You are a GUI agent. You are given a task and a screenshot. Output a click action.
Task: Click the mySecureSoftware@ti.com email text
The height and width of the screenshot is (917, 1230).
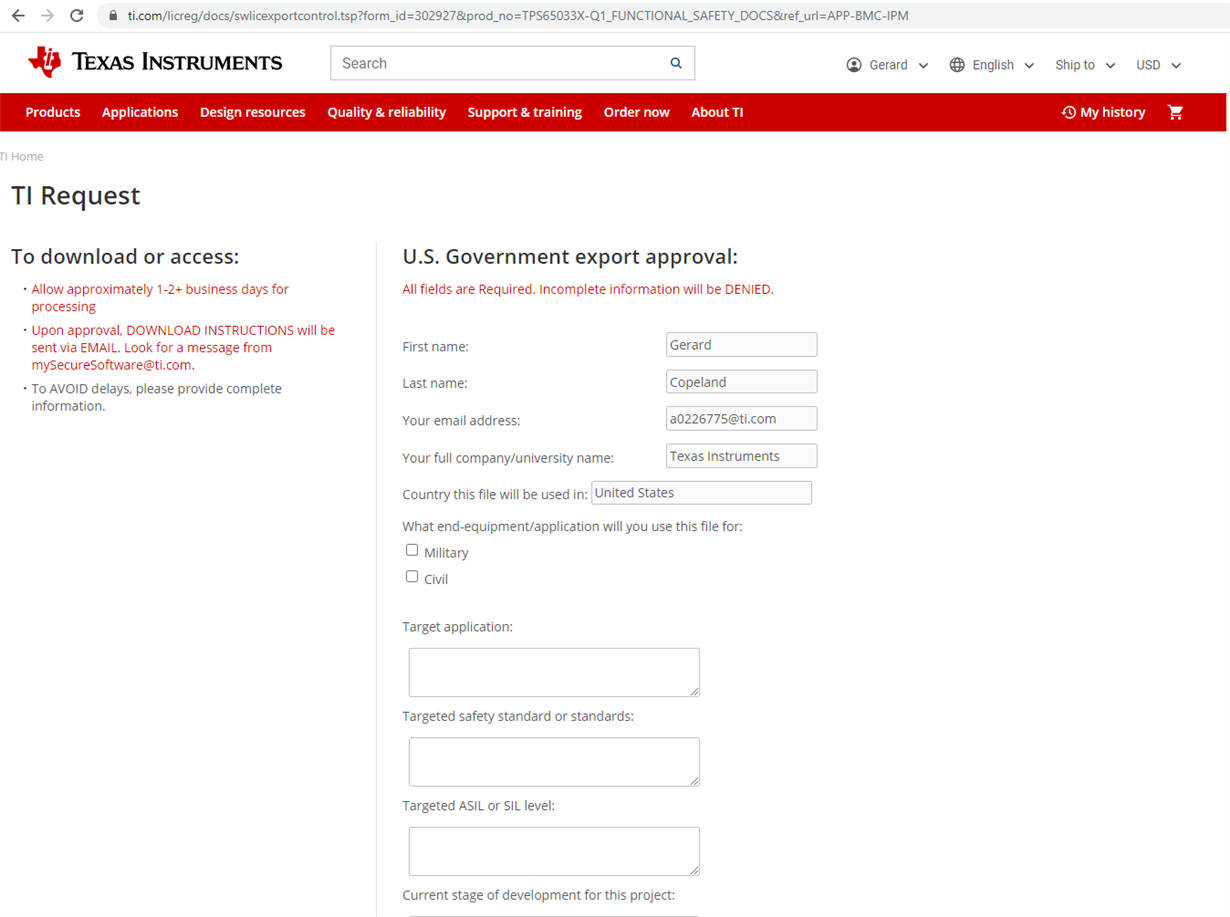(112, 365)
